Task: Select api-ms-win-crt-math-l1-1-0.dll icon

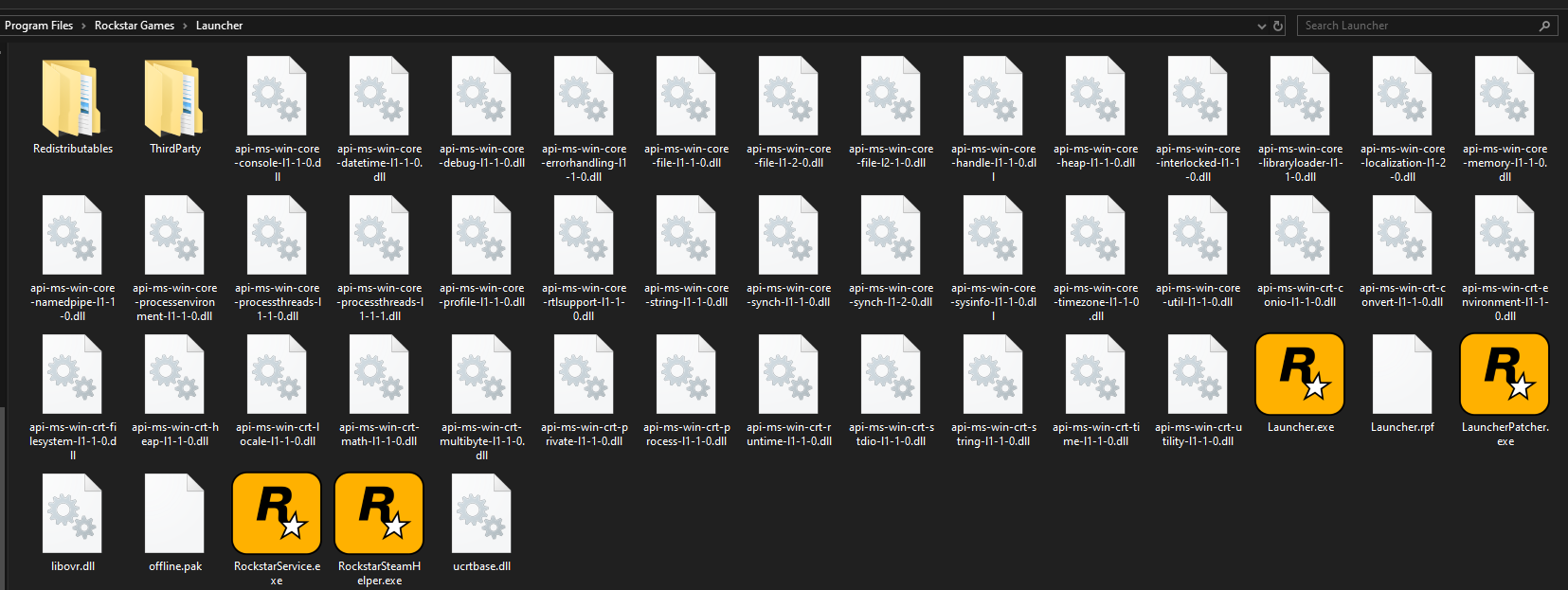Action: point(379,374)
